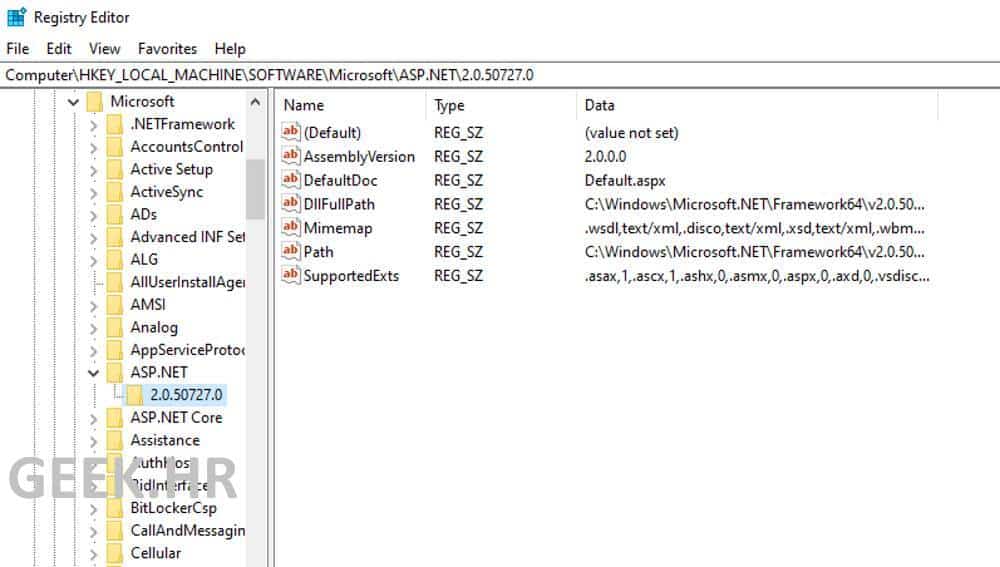This screenshot has height=567, width=1000.
Task: Click the tree pane scroll up arrow
Action: tap(256, 102)
